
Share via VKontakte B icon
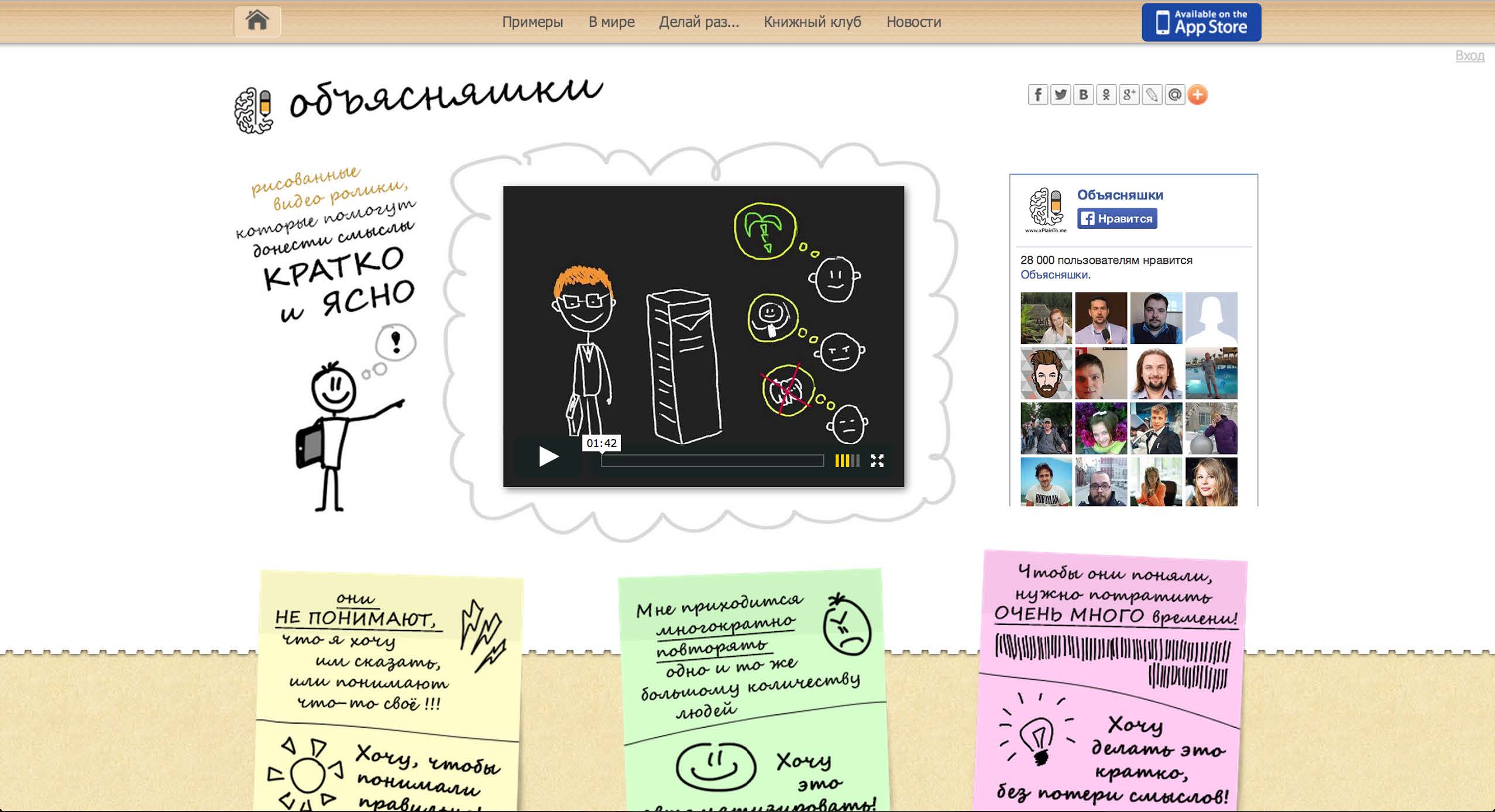[x=1083, y=95]
